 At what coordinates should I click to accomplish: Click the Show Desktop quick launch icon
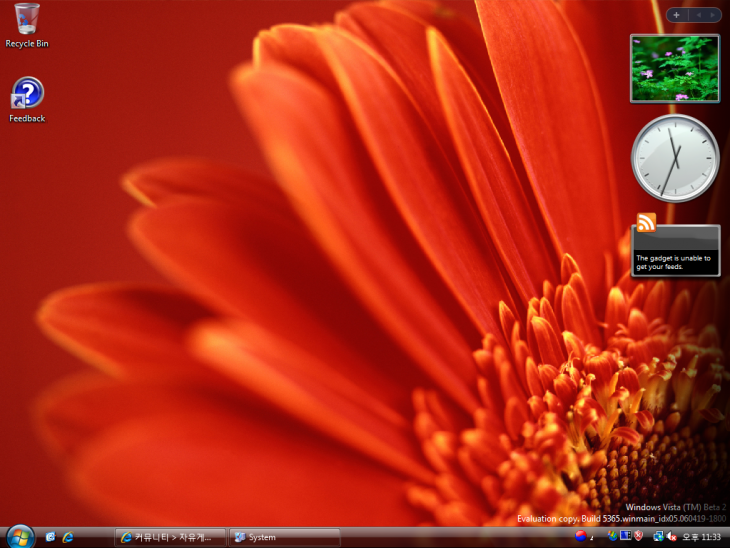pos(50,537)
